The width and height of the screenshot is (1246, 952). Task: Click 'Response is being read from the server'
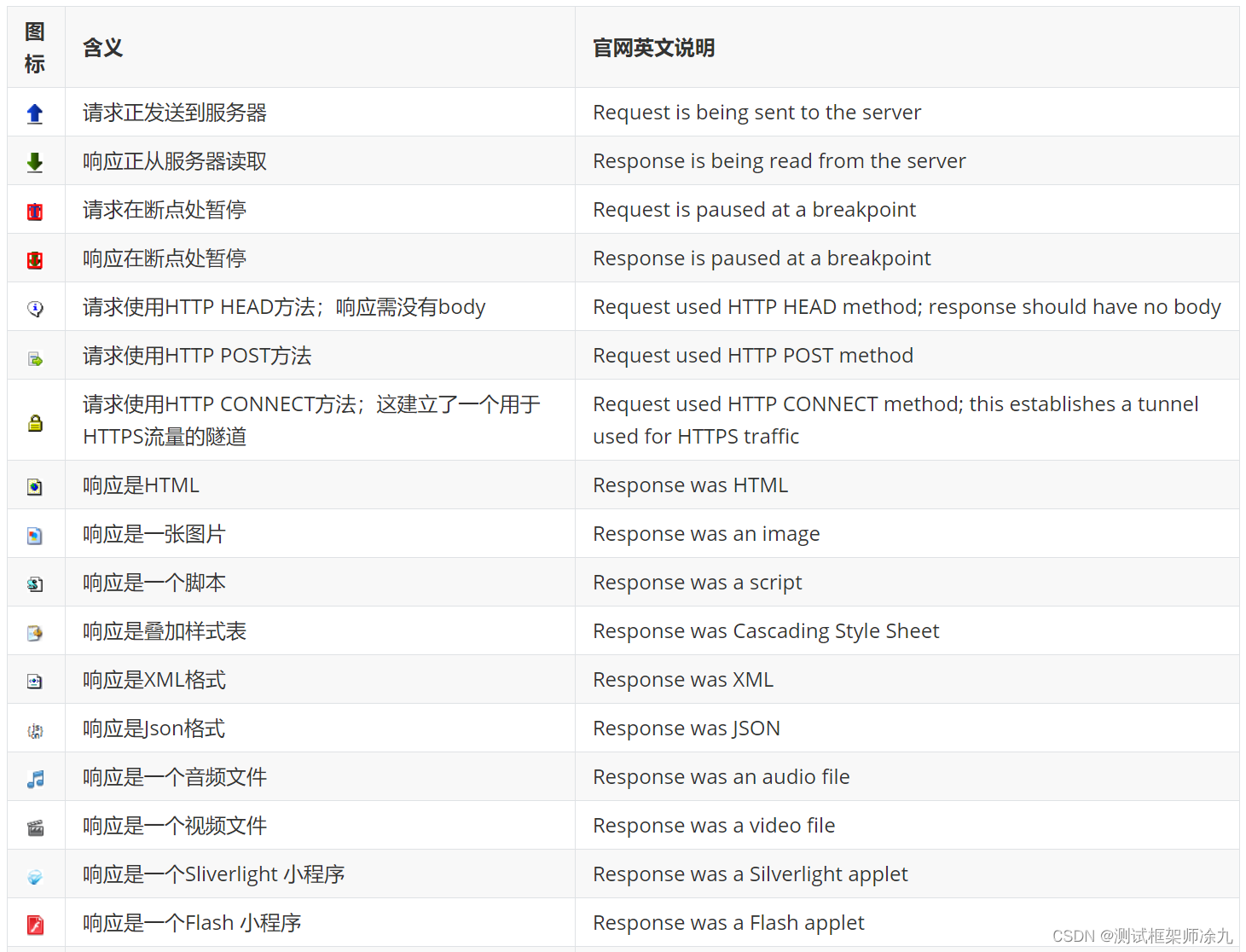pyautogui.click(x=779, y=161)
